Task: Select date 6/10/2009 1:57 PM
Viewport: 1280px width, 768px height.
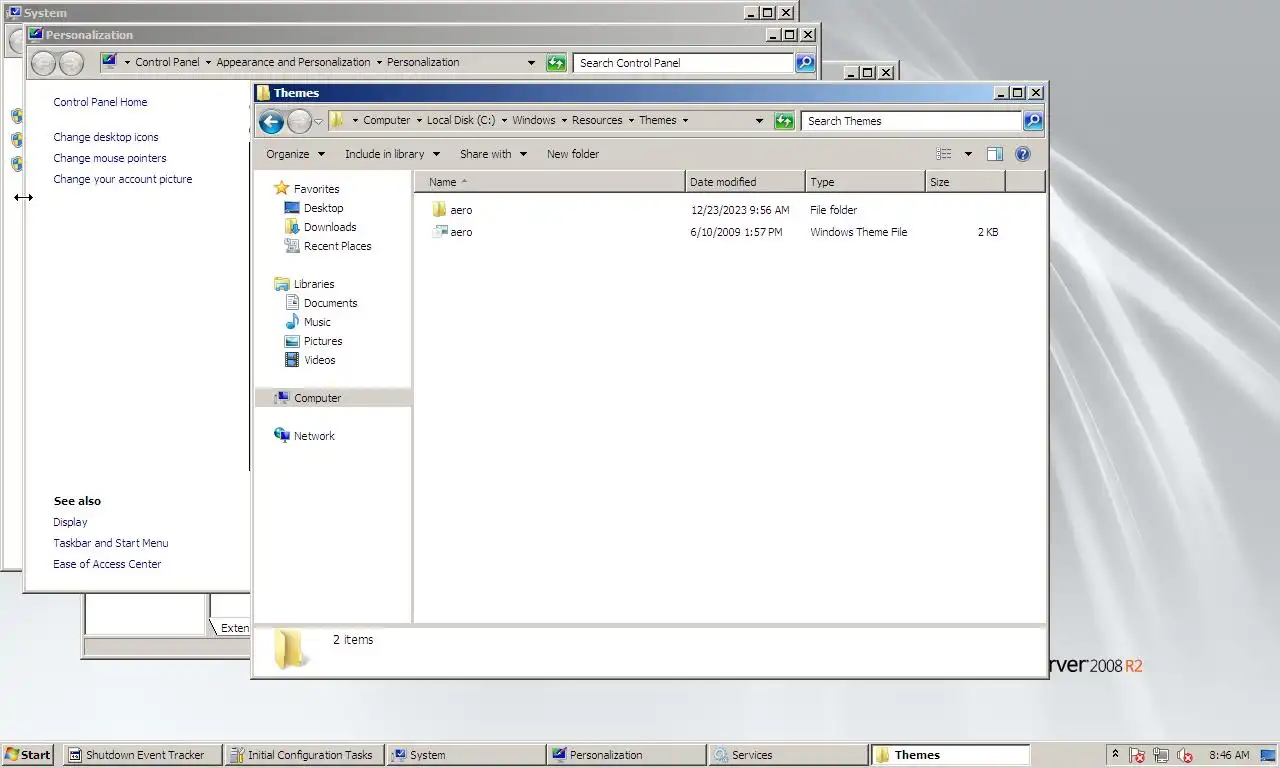Action: [737, 232]
